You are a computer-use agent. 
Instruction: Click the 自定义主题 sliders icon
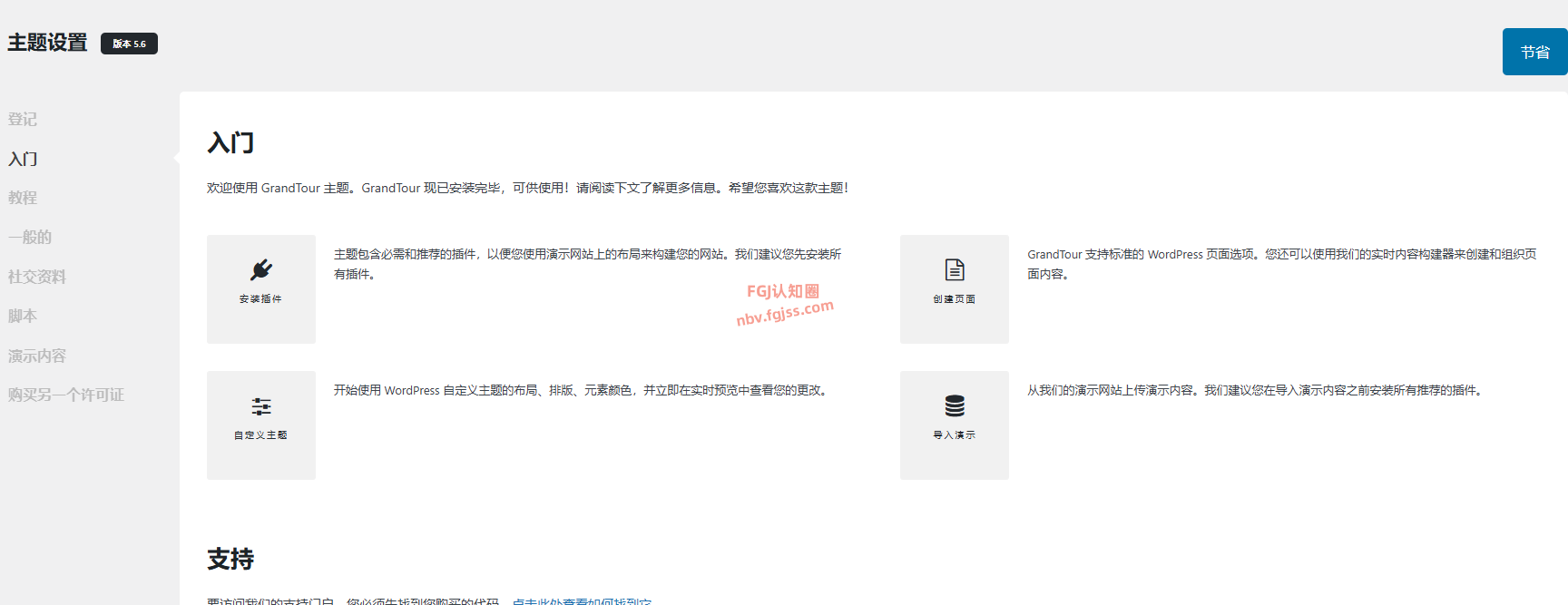(261, 406)
